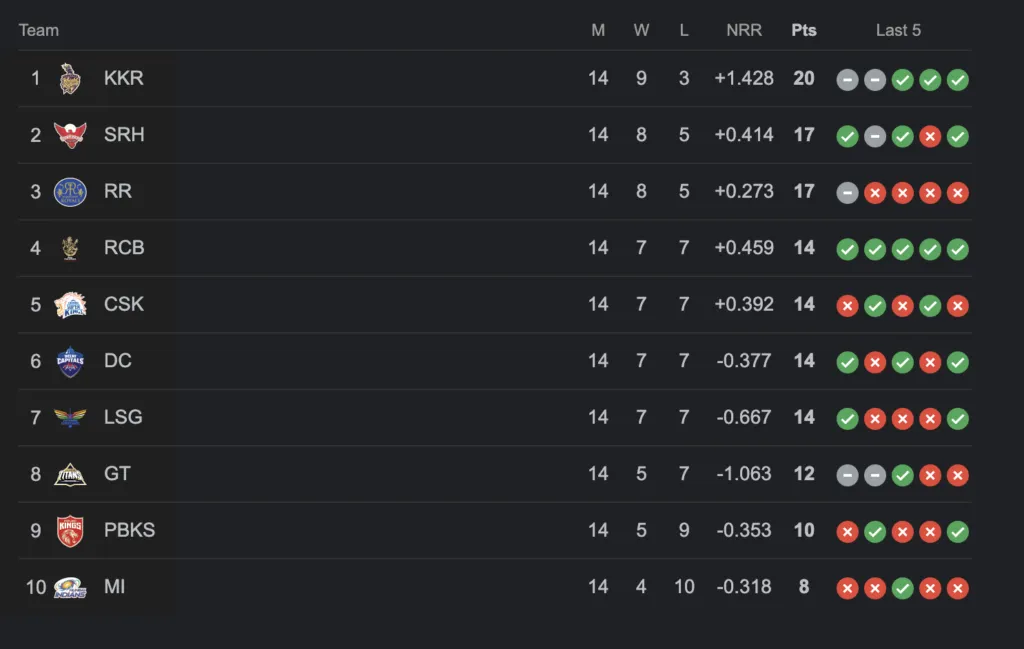Open the GT team name link
This screenshot has height=649, width=1024.
click(x=118, y=473)
